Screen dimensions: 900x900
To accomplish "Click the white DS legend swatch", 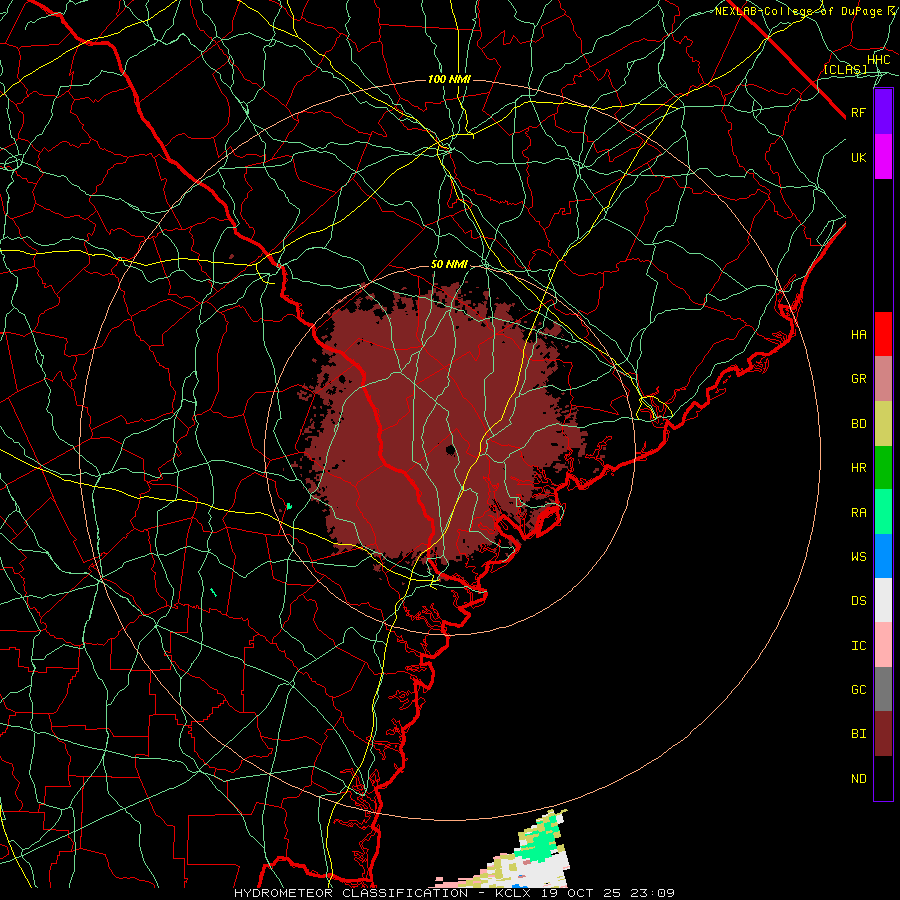I will [883, 600].
